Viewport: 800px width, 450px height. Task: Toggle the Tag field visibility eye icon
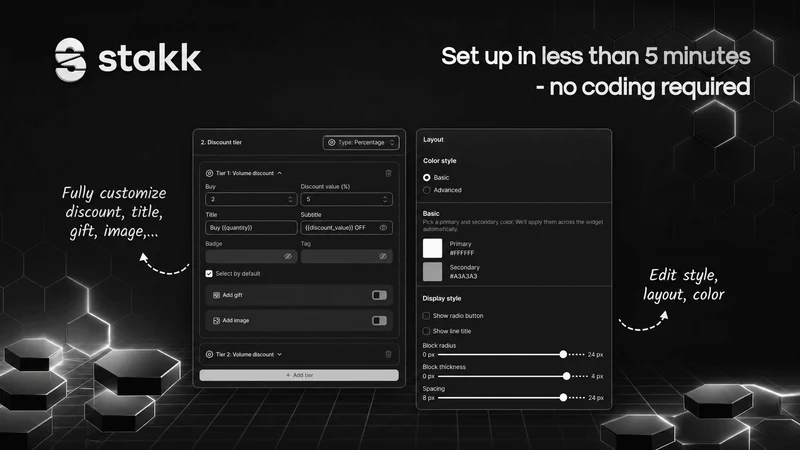(383, 256)
